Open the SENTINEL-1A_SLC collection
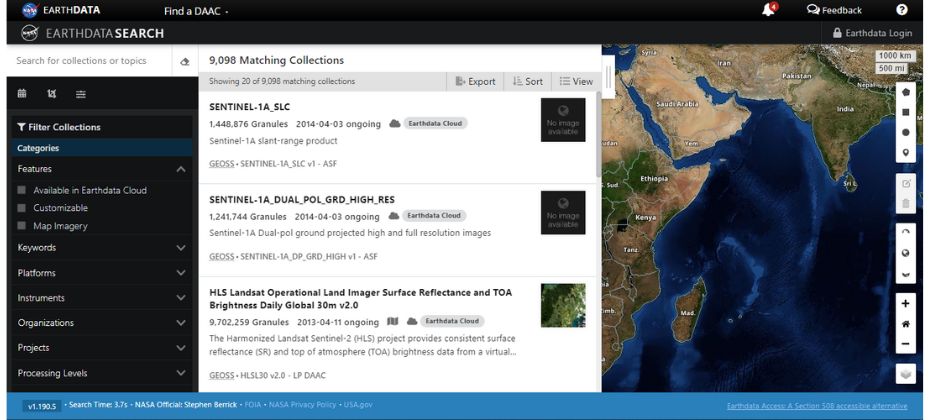The height and width of the screenshot is (420, 930). (x=250, y=107)
